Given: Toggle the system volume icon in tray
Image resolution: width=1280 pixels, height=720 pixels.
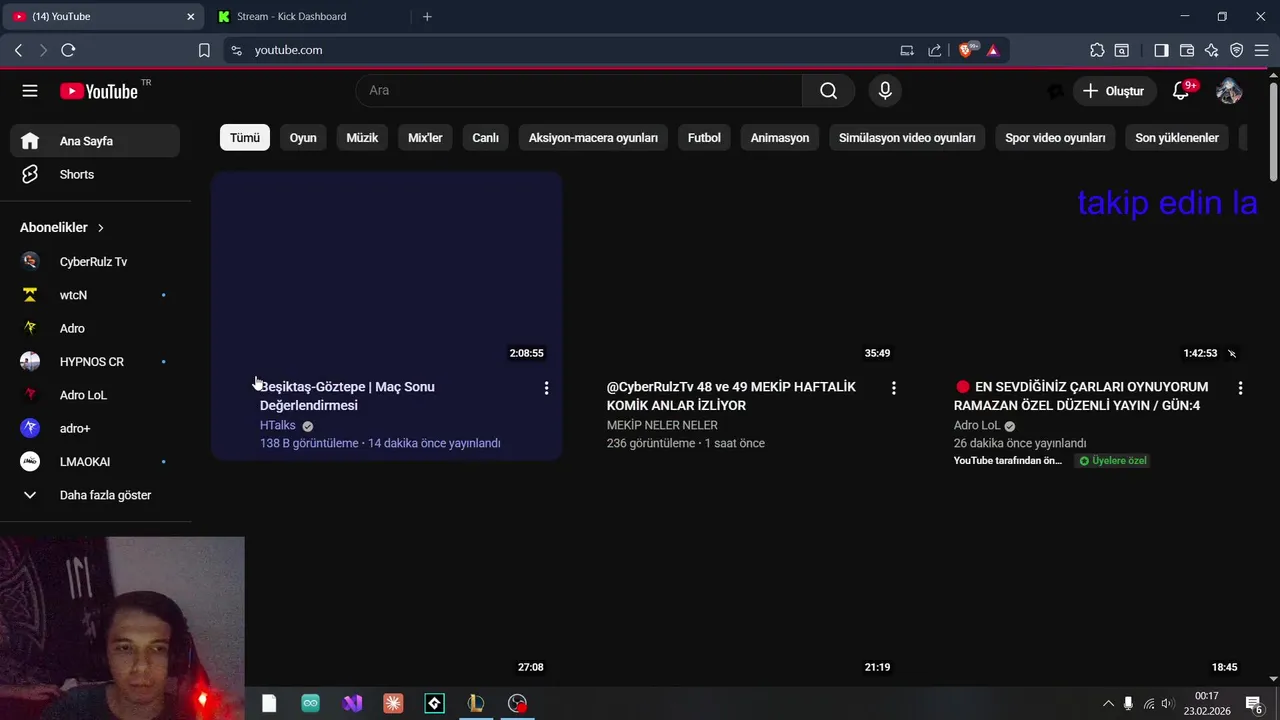Looking at the screenshot, I should [1167, 704].
